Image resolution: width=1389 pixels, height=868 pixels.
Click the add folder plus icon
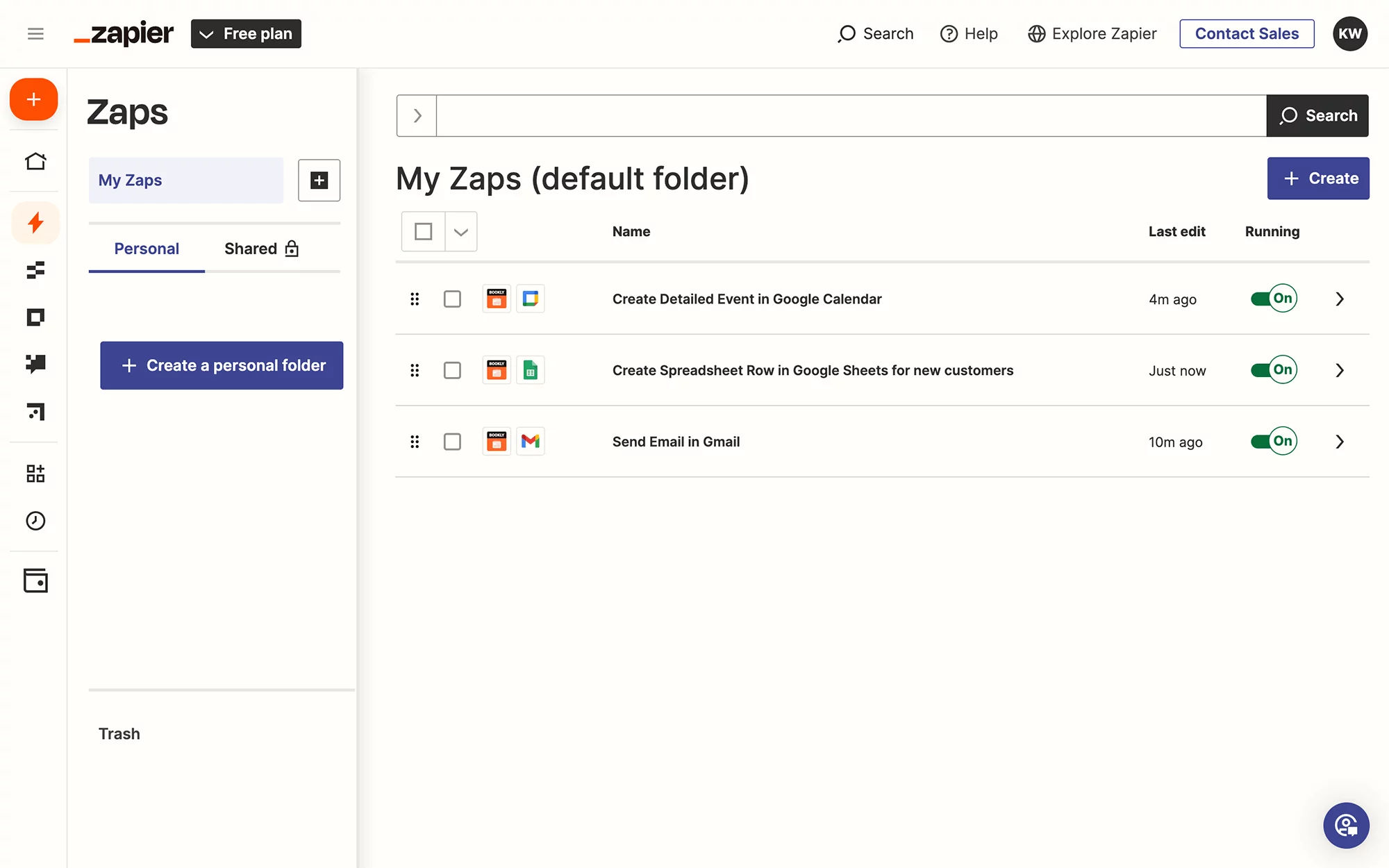[x=319, y=181]
